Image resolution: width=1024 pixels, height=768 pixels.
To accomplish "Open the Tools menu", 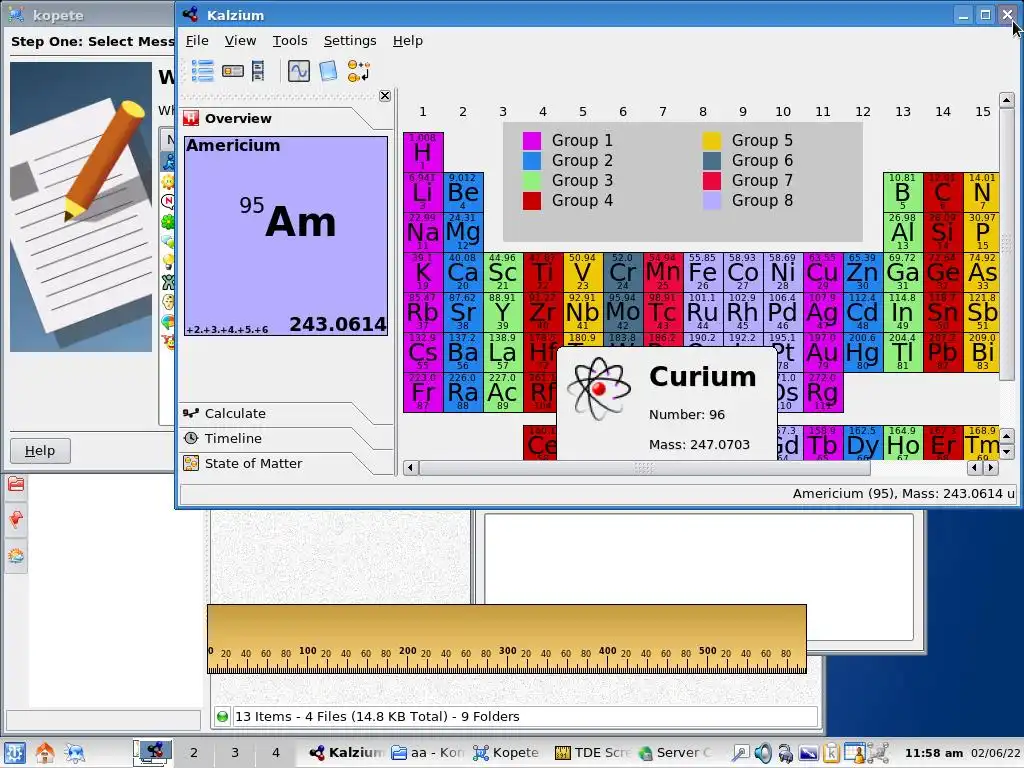I will (290, 40).
